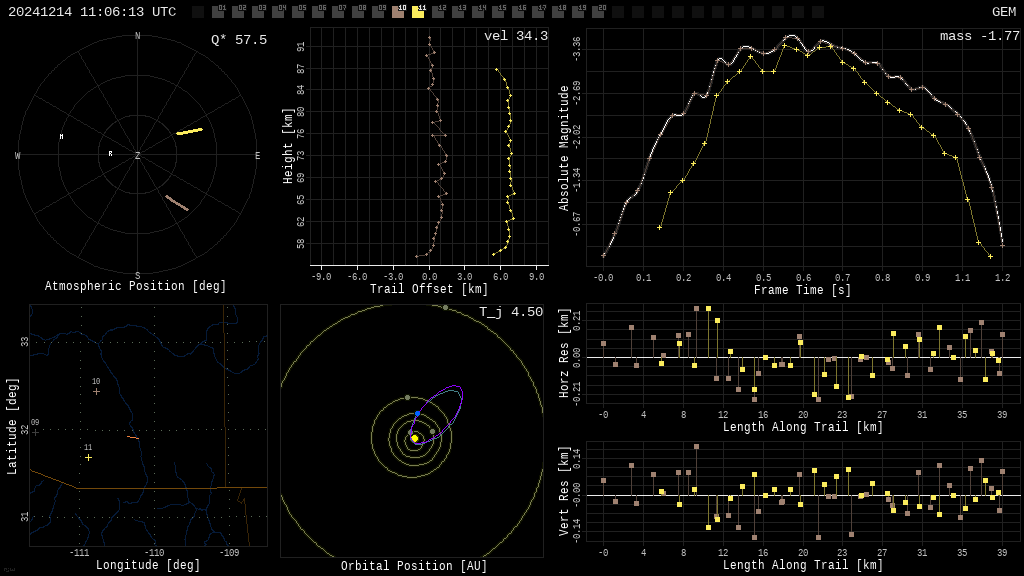Image resolution: width=1024 pixels, height=576 pixels.
Task: Click station 09 gray cross on map
Action: pos(35,432)
